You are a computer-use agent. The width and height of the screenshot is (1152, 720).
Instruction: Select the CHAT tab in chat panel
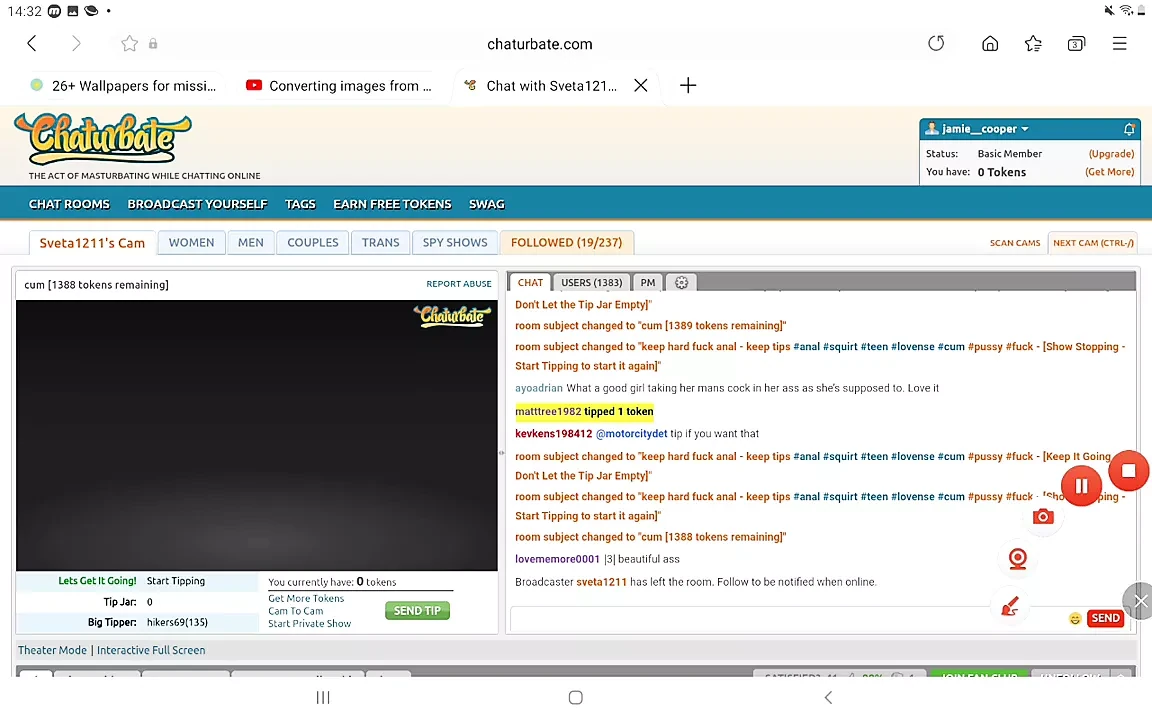point(530,283)
